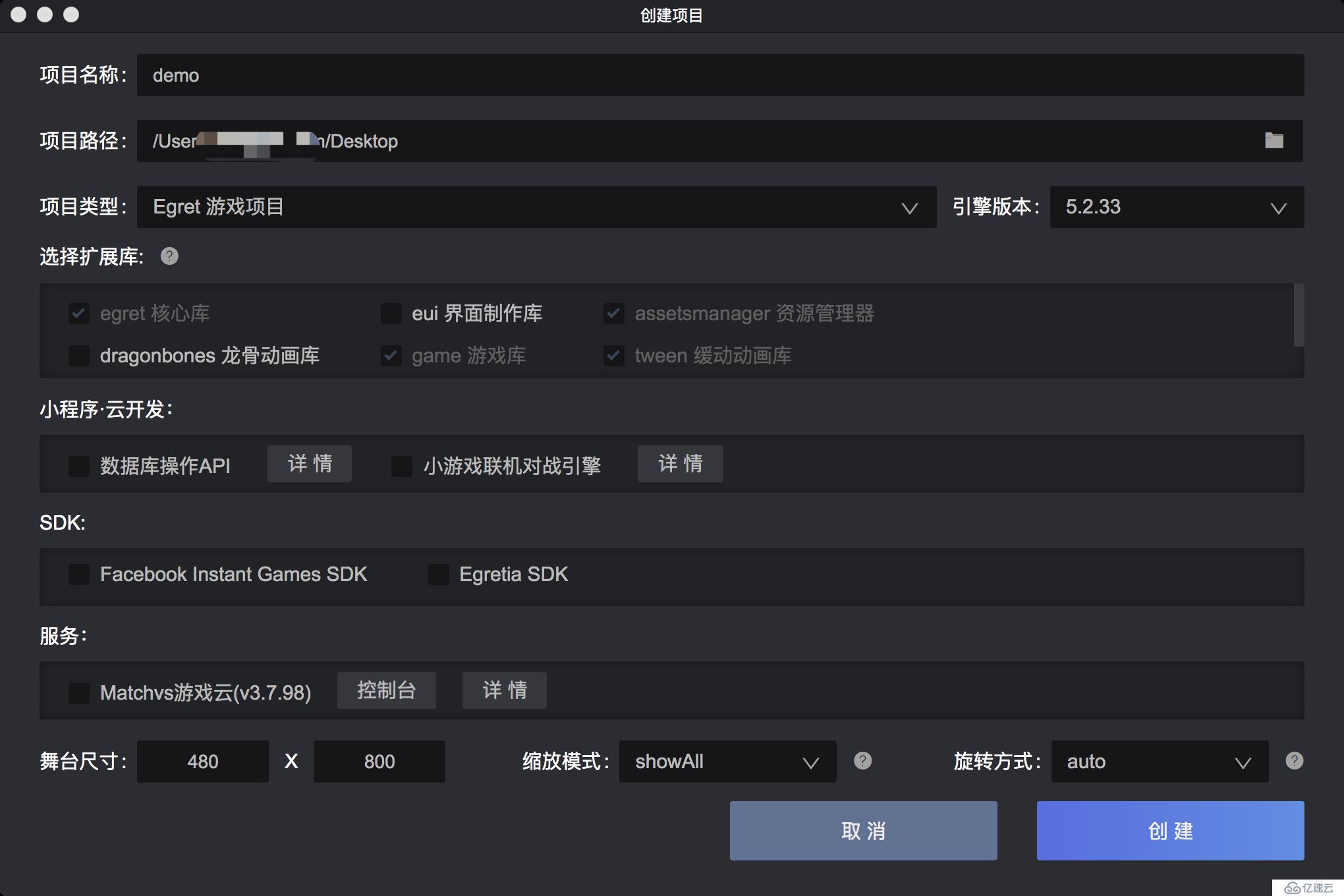1344x896 pixels.
Task: Enable the dragonbones 龙骨动画库 checkbox
Action: [79, 356]
